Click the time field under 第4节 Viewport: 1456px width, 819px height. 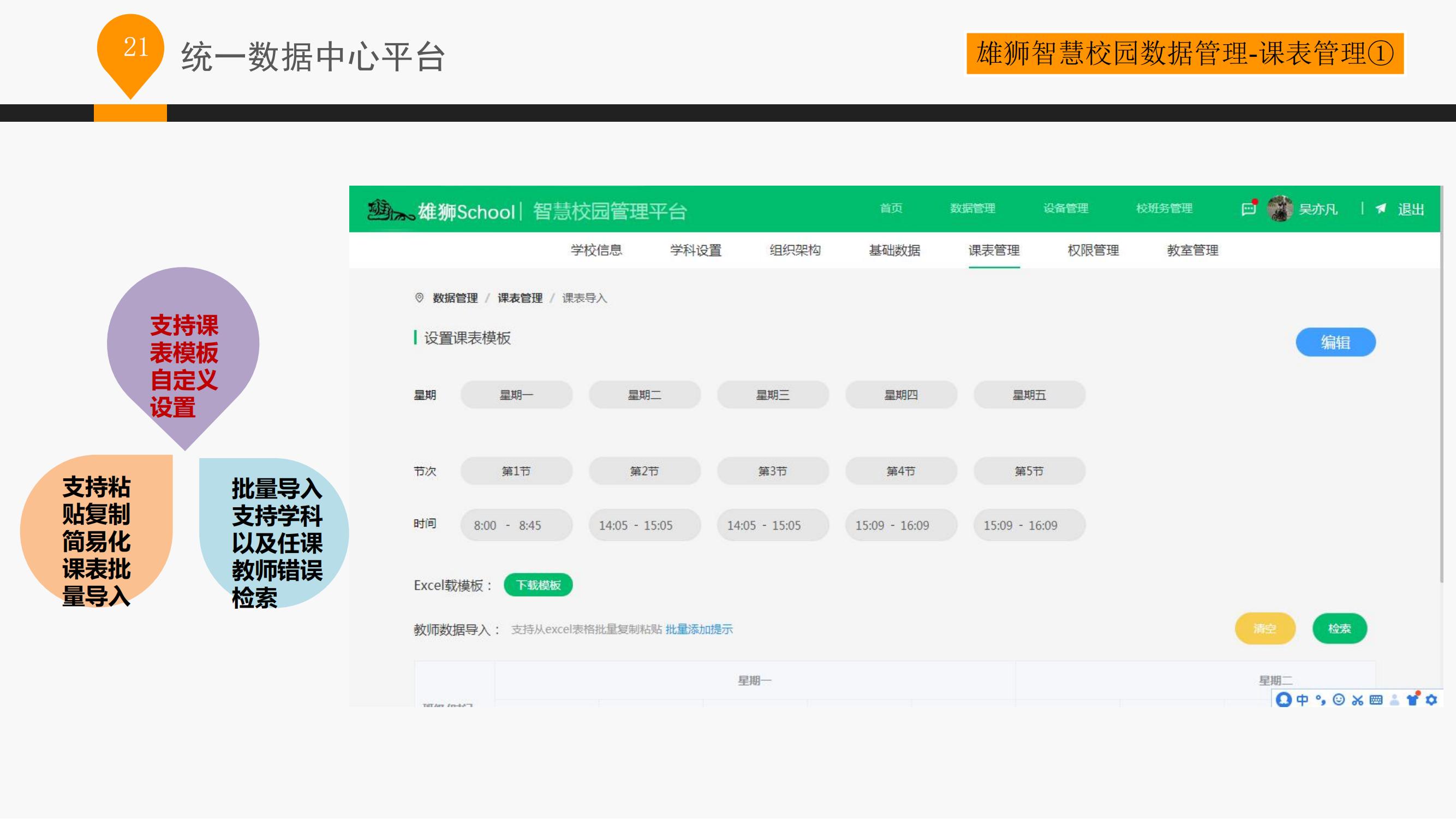[x=901, y=525]
